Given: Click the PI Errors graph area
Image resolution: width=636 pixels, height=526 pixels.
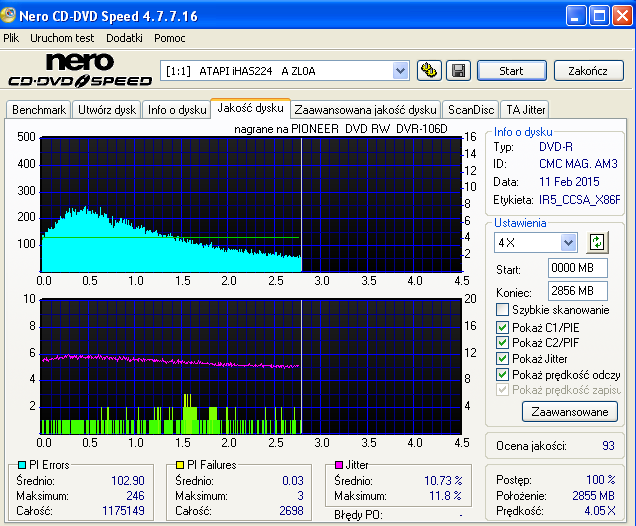Looking at the screenshot, I should [x=251, y=205].
